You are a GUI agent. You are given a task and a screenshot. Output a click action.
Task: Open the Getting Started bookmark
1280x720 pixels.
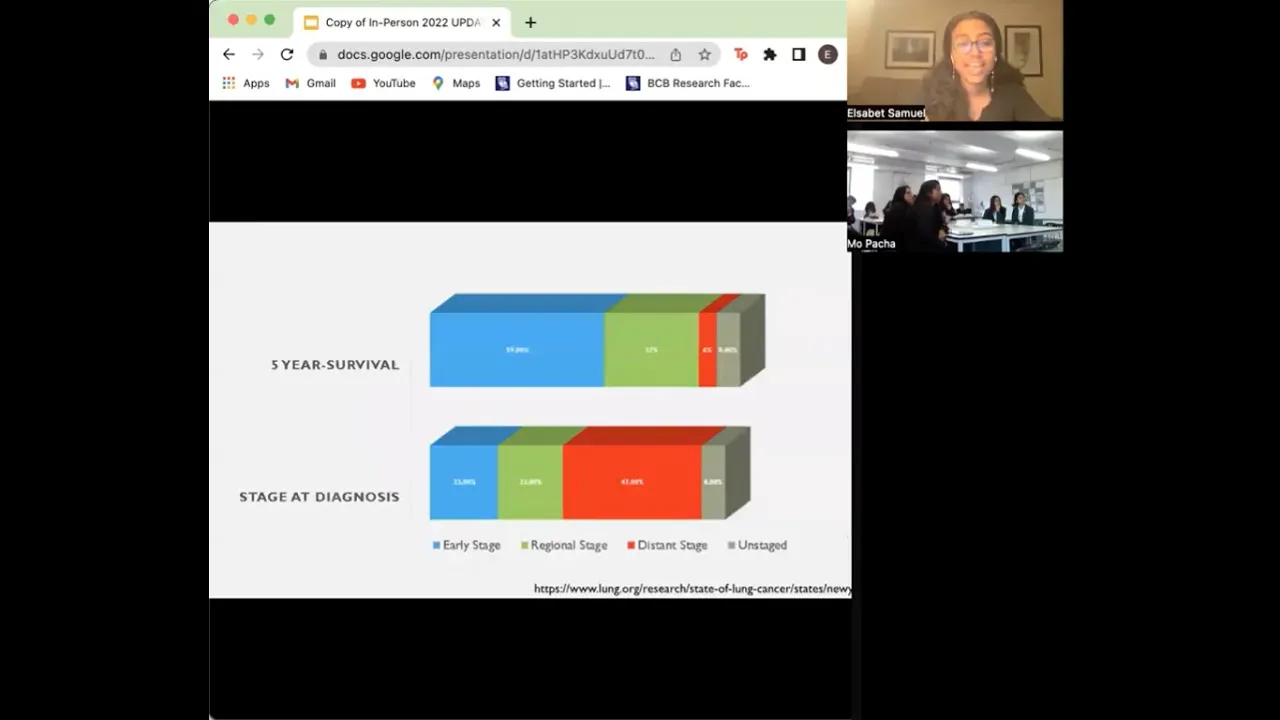click(552, 83)
